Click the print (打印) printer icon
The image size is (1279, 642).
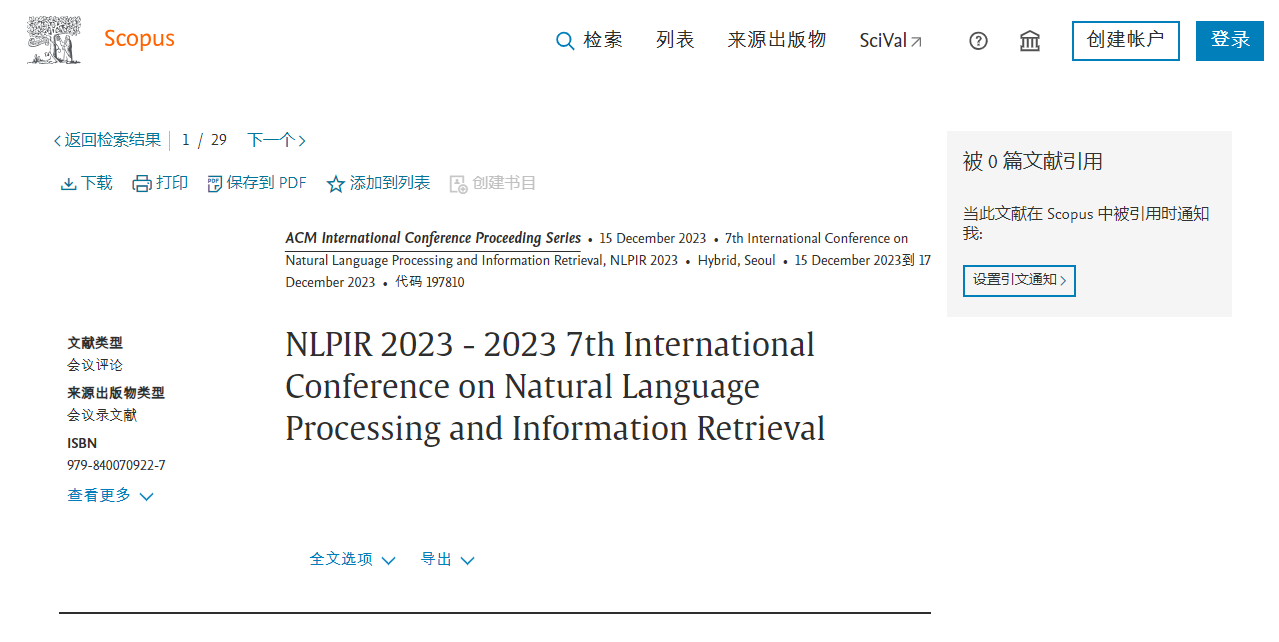pos(142,184)
